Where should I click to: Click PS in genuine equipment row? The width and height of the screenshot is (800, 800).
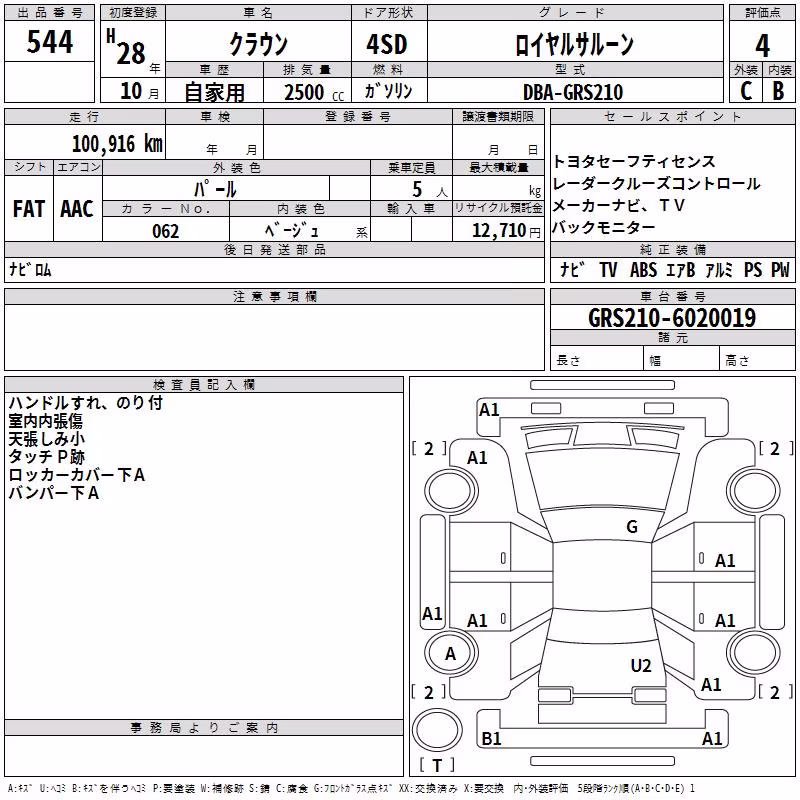(x=753, y=269)
